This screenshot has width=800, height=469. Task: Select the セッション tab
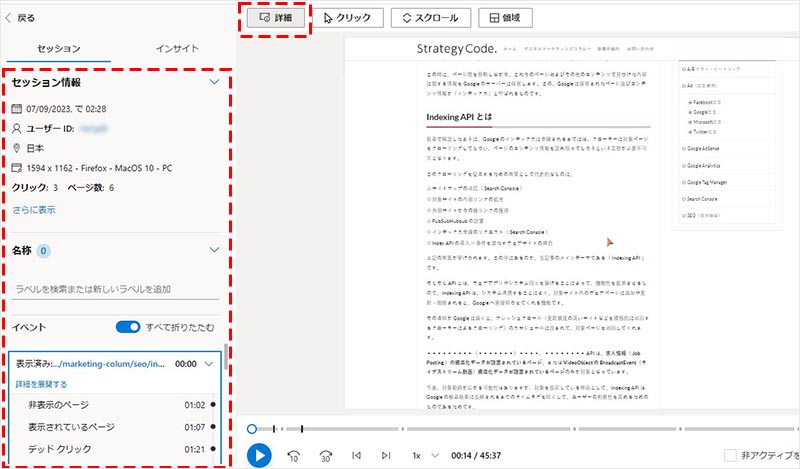59,48
